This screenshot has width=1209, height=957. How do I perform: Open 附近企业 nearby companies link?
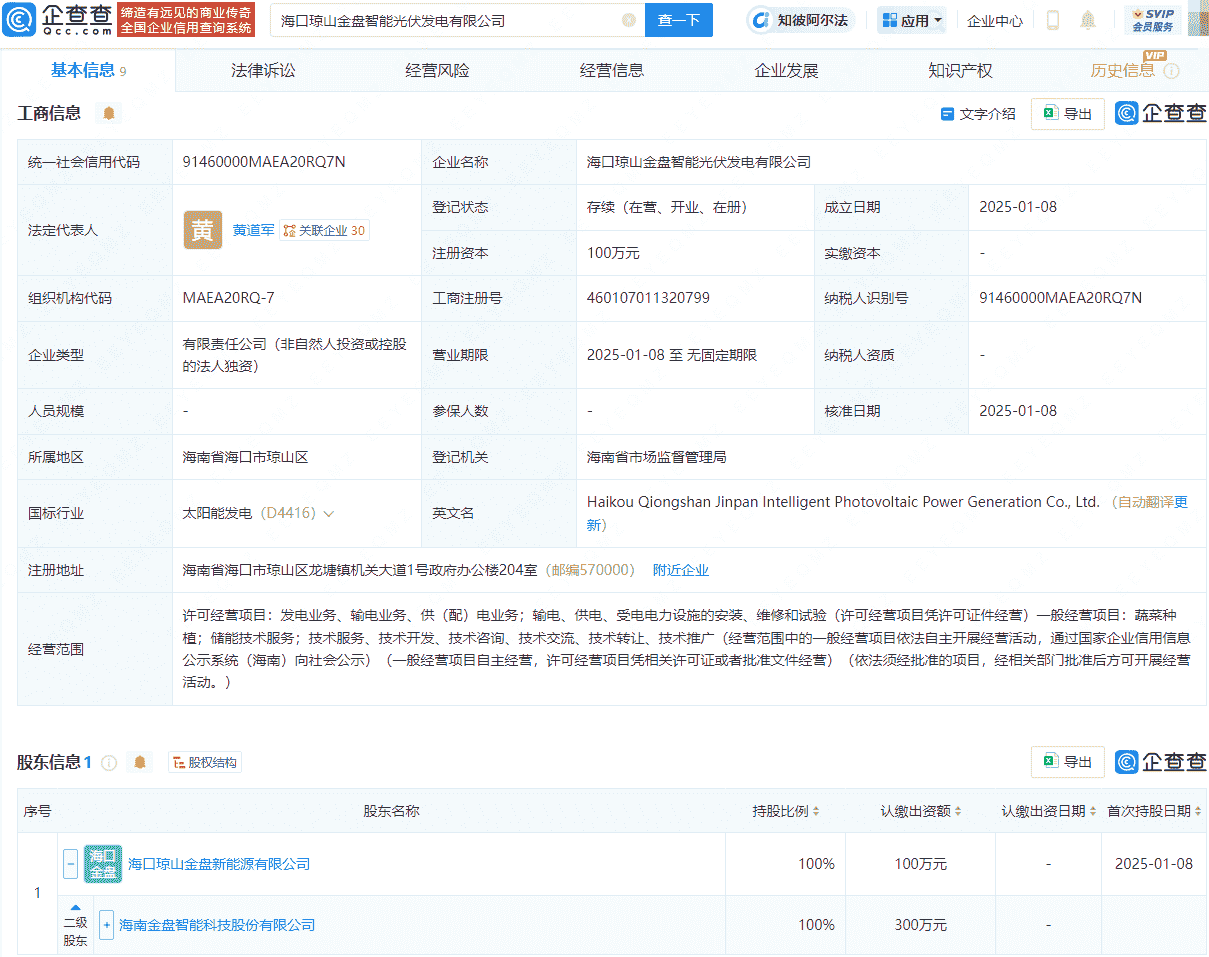(x=681, y=569)
